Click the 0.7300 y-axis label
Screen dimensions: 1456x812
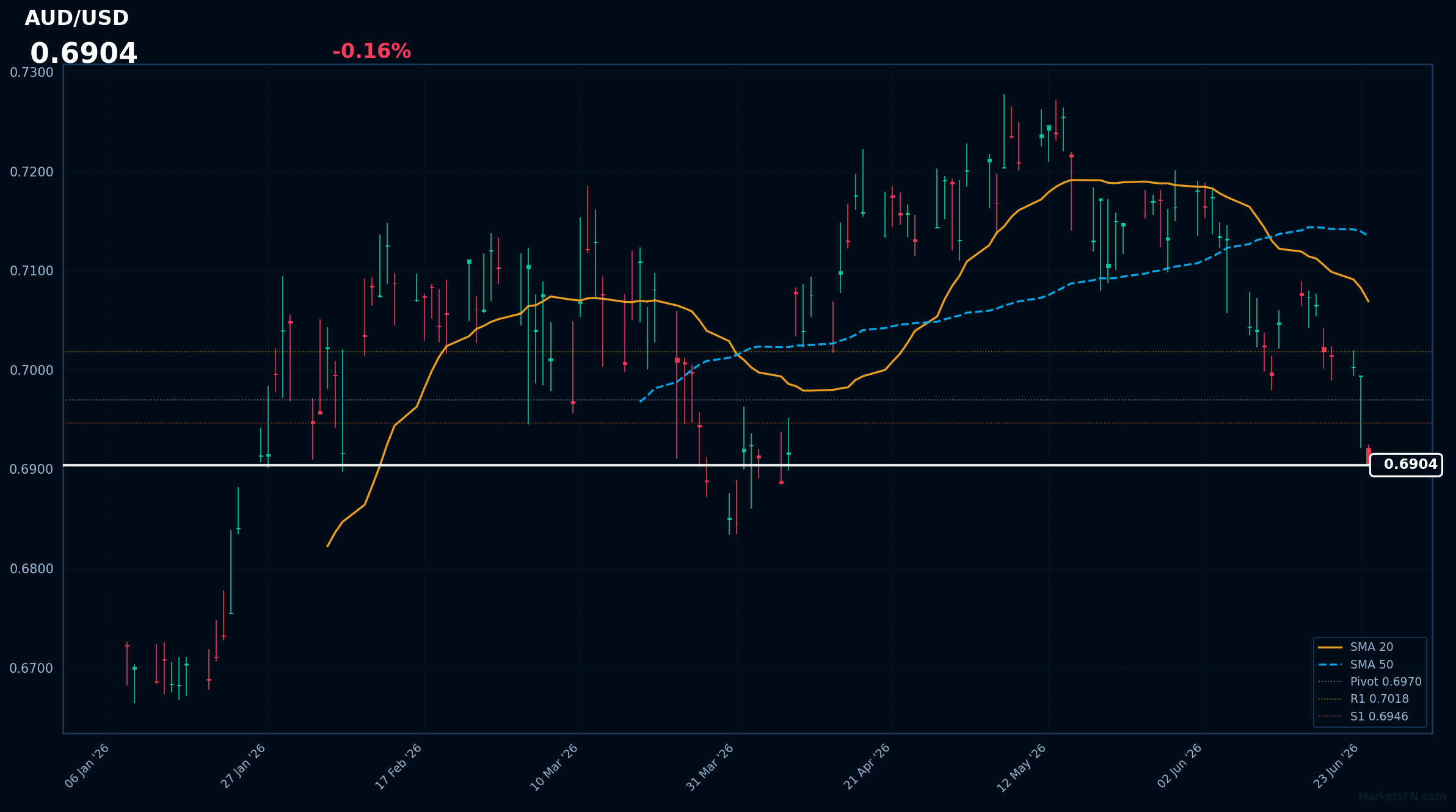32,73
